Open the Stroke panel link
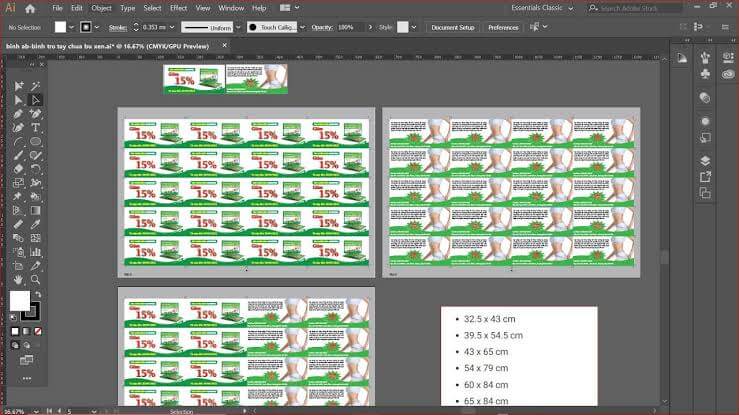739x415 pixels. [x=118, y=27]
